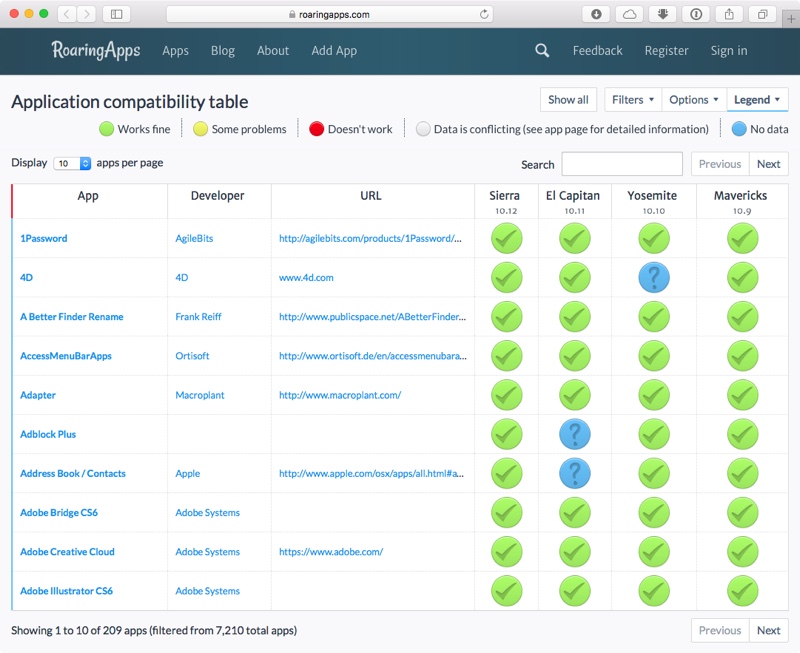
Task: Click Adapter Mavericks green checkmark icon
Action: pyautogui.click(x=742, y=395)
